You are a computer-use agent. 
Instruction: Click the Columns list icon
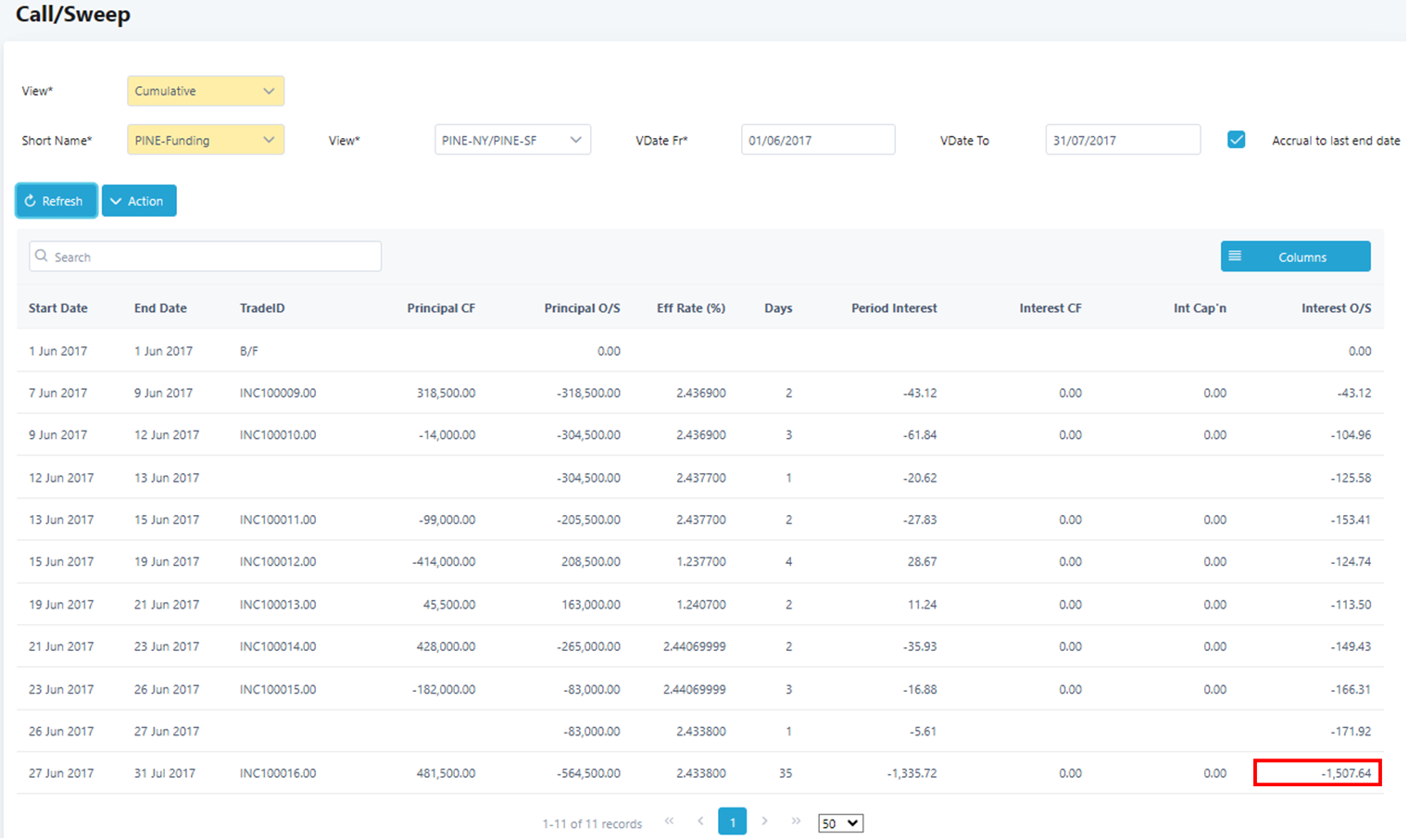[x=1235, y=257]
